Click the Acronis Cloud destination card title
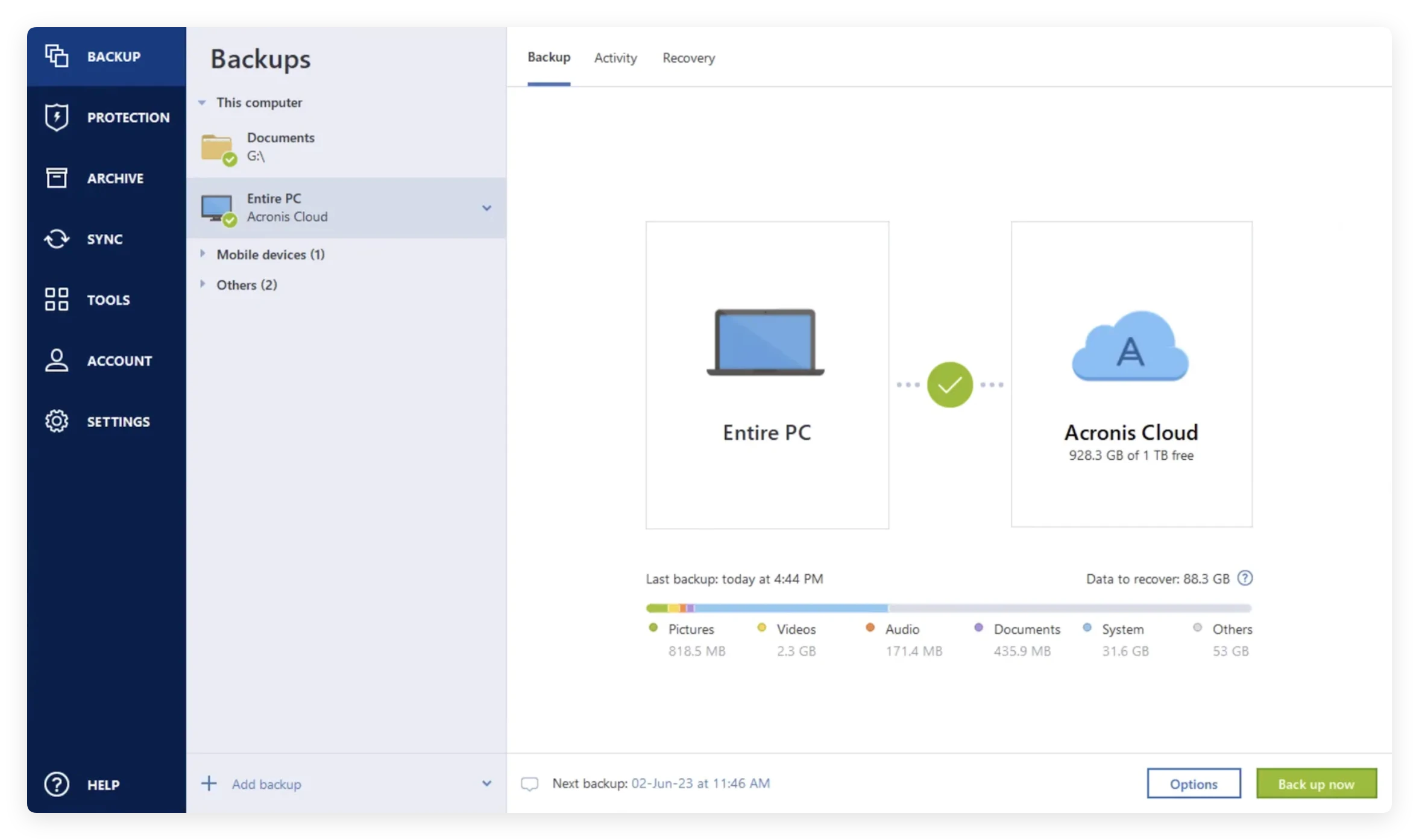The image size is (1419, 840). (x=1131, y=432)
